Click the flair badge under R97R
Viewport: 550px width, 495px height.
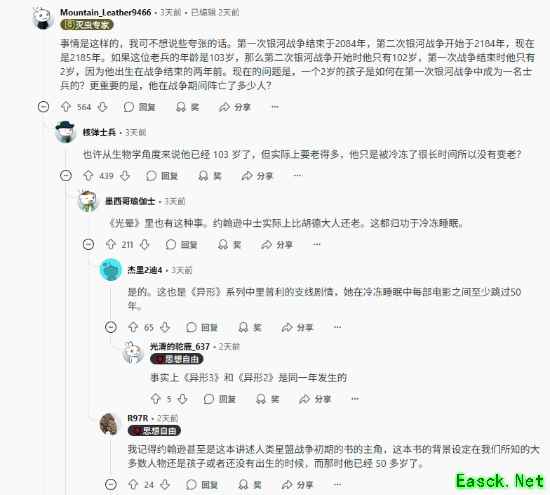[154, 430]
